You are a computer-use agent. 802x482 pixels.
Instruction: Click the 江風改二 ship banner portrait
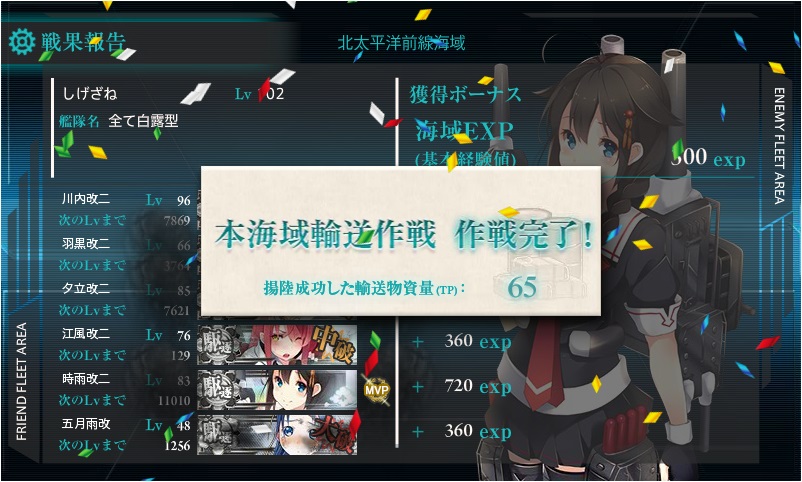click(277, 345)
